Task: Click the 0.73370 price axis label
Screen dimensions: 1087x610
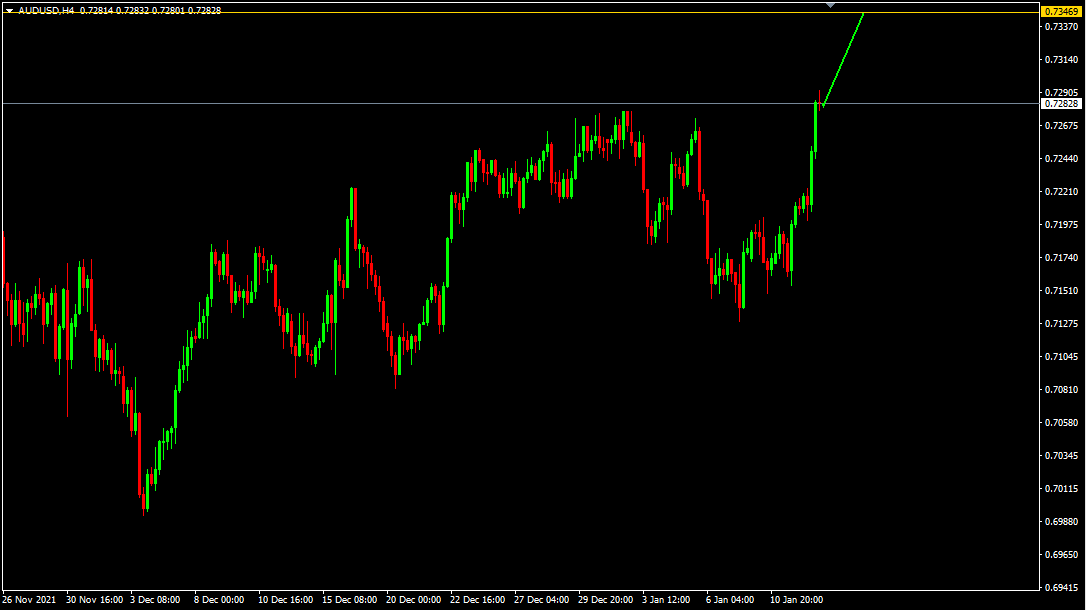Action: 1061,26
